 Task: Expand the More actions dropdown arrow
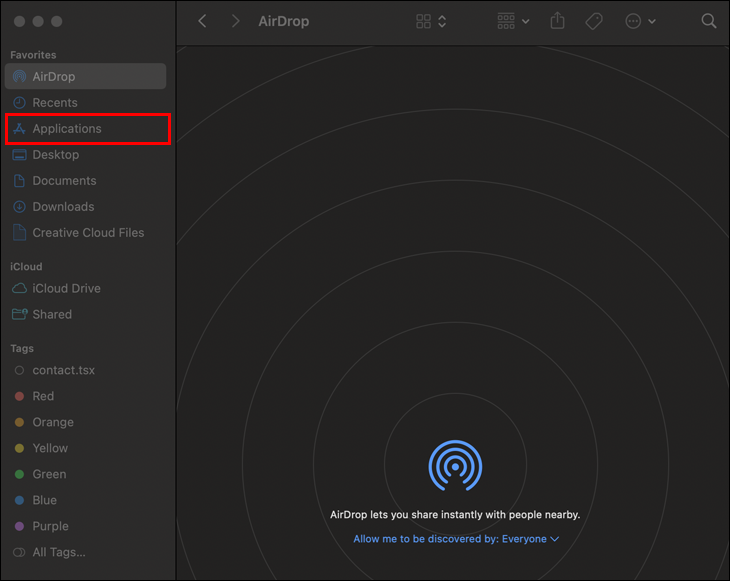click(652, 21)
